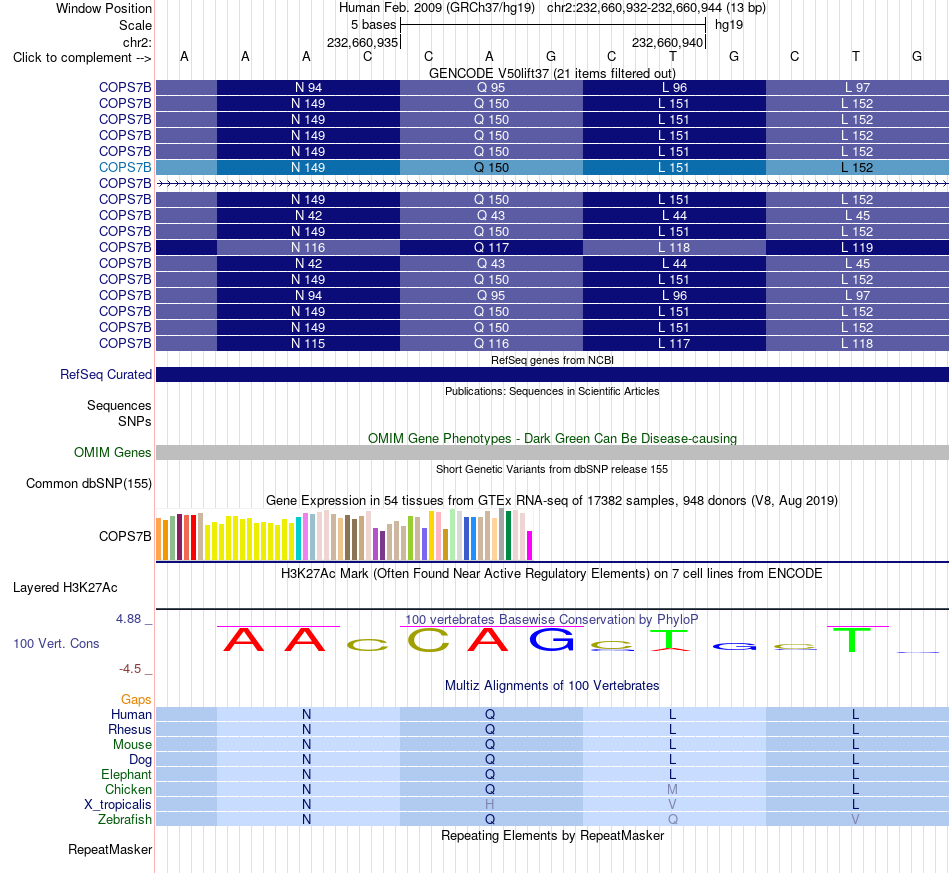The height and width of the screenshot is (873, 950).
Task: Click the RepeatMasker track label
Action: [110, 849]
